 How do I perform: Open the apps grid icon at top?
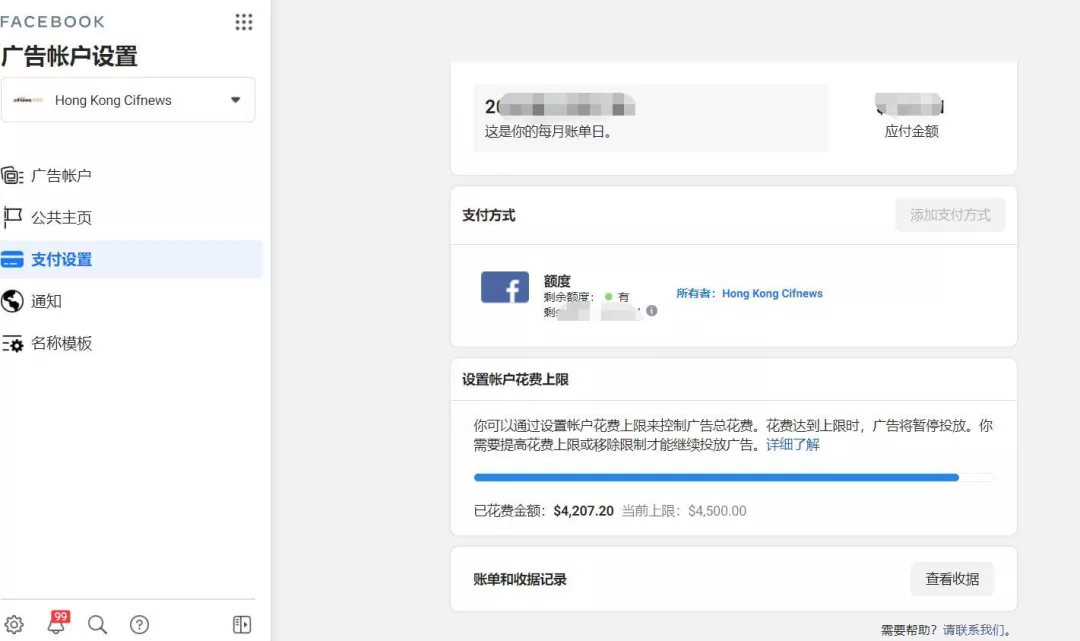pos(243,21)
